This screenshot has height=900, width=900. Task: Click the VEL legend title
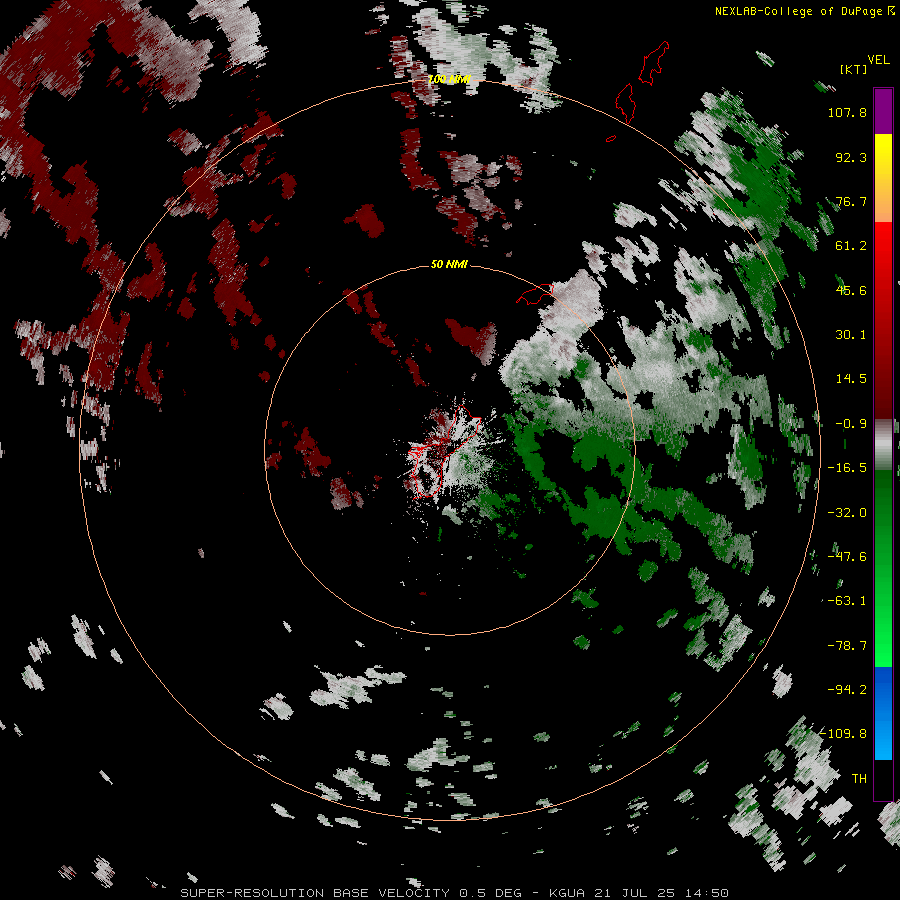pyautogui.click(x=878, y=60)
